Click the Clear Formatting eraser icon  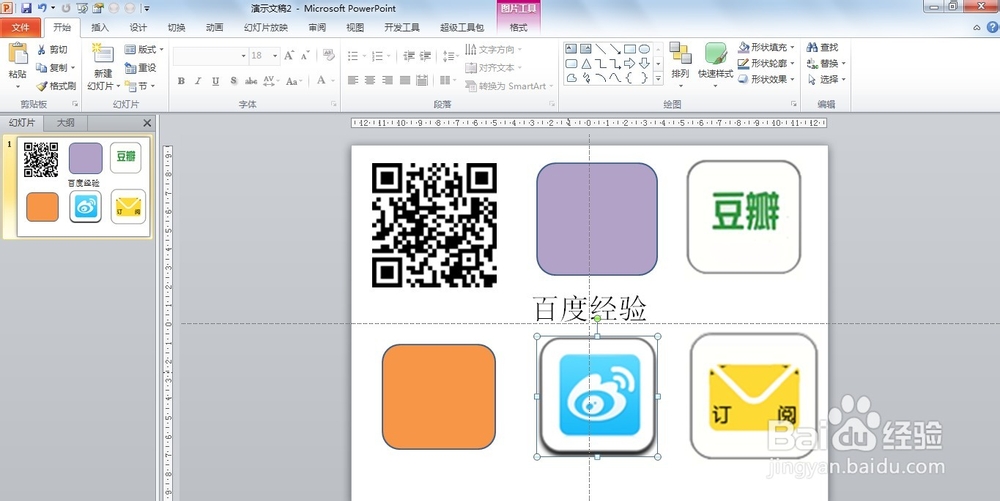tap(329, 55)
